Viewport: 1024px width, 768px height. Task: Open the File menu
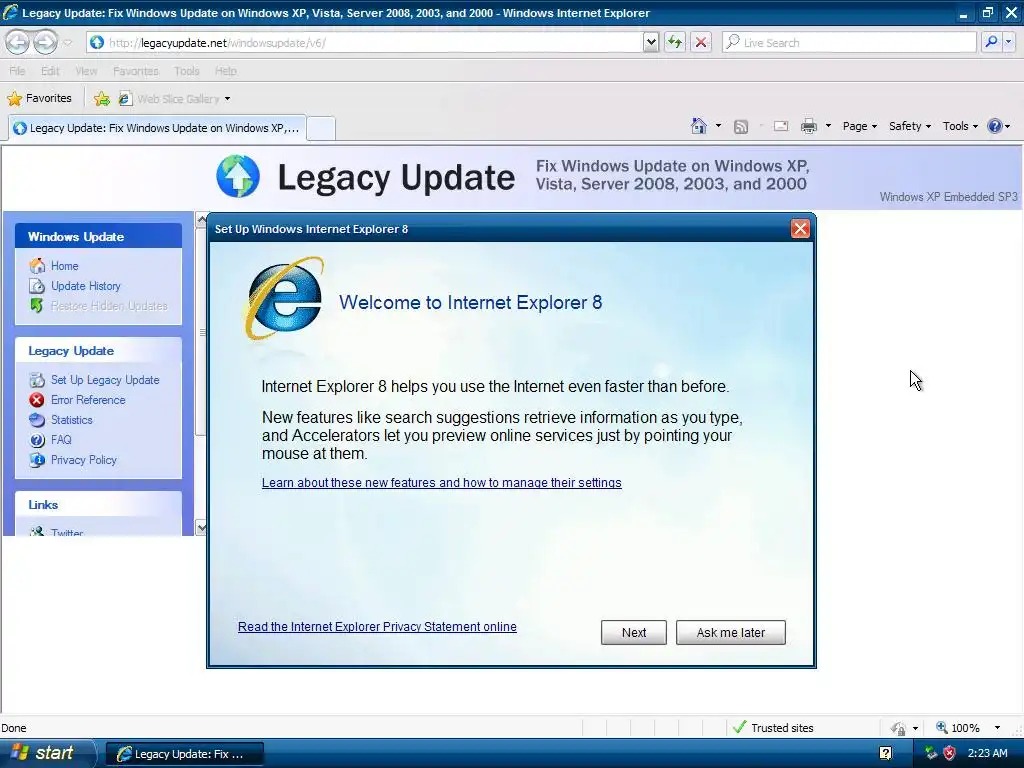point(17,71)
